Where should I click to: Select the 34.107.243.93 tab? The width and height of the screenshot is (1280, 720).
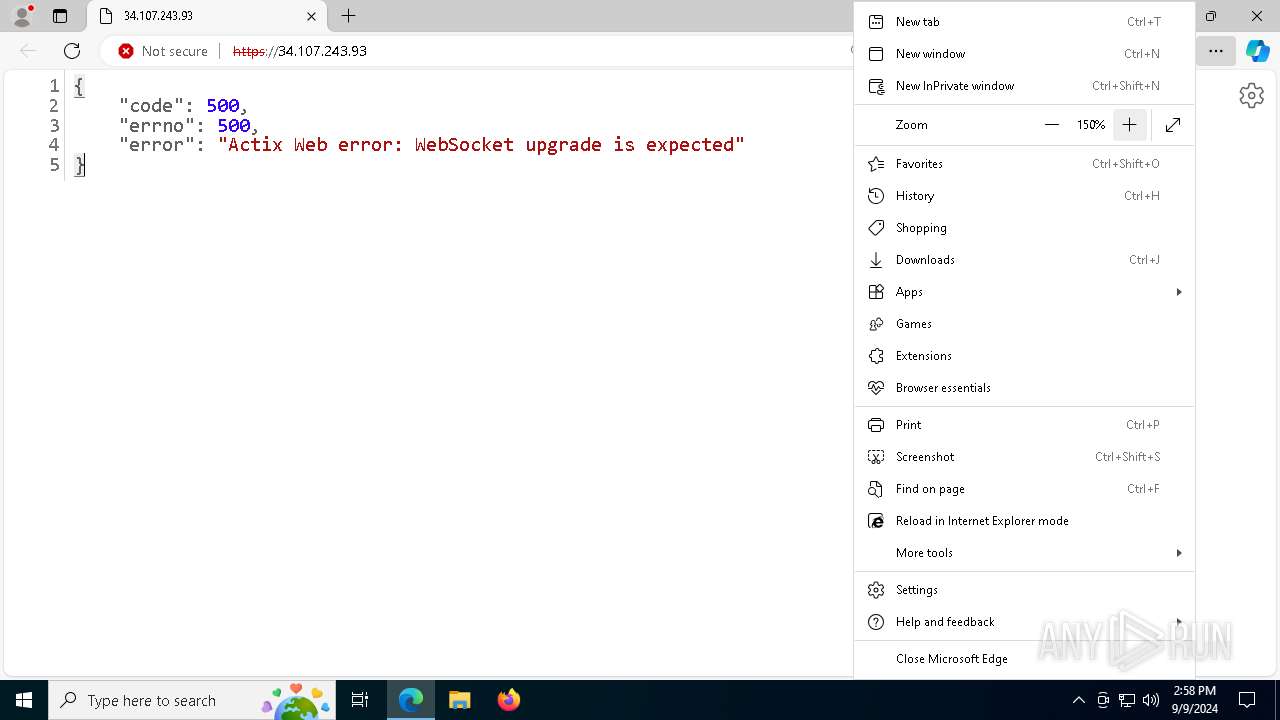[207, 16]
